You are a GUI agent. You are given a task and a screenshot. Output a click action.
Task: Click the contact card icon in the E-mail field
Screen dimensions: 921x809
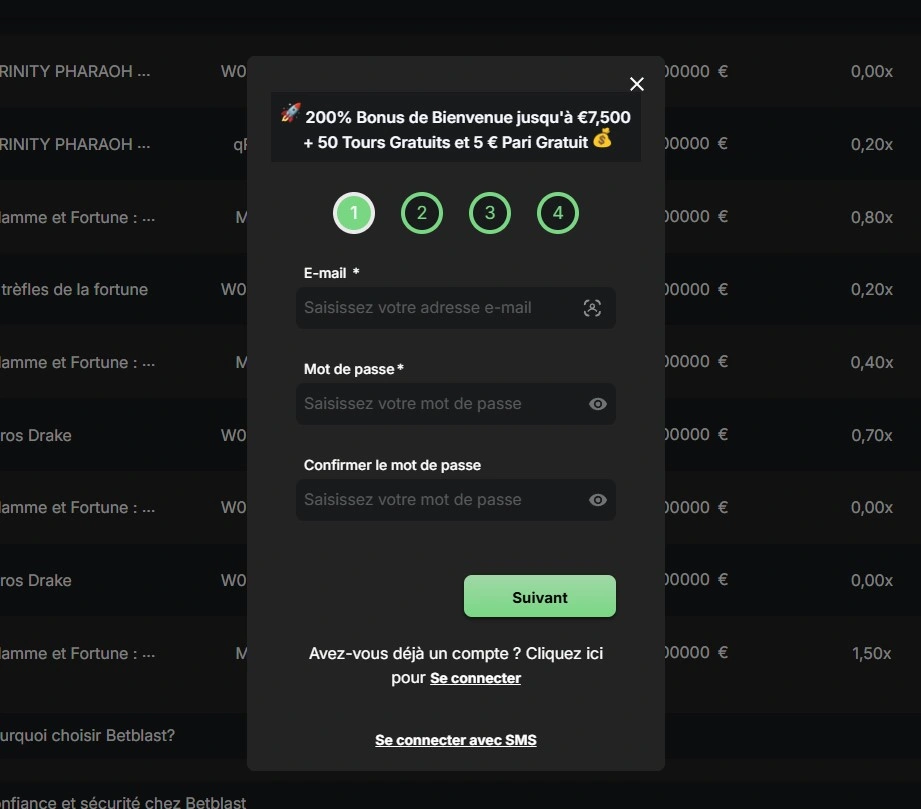tap(592, 308)
